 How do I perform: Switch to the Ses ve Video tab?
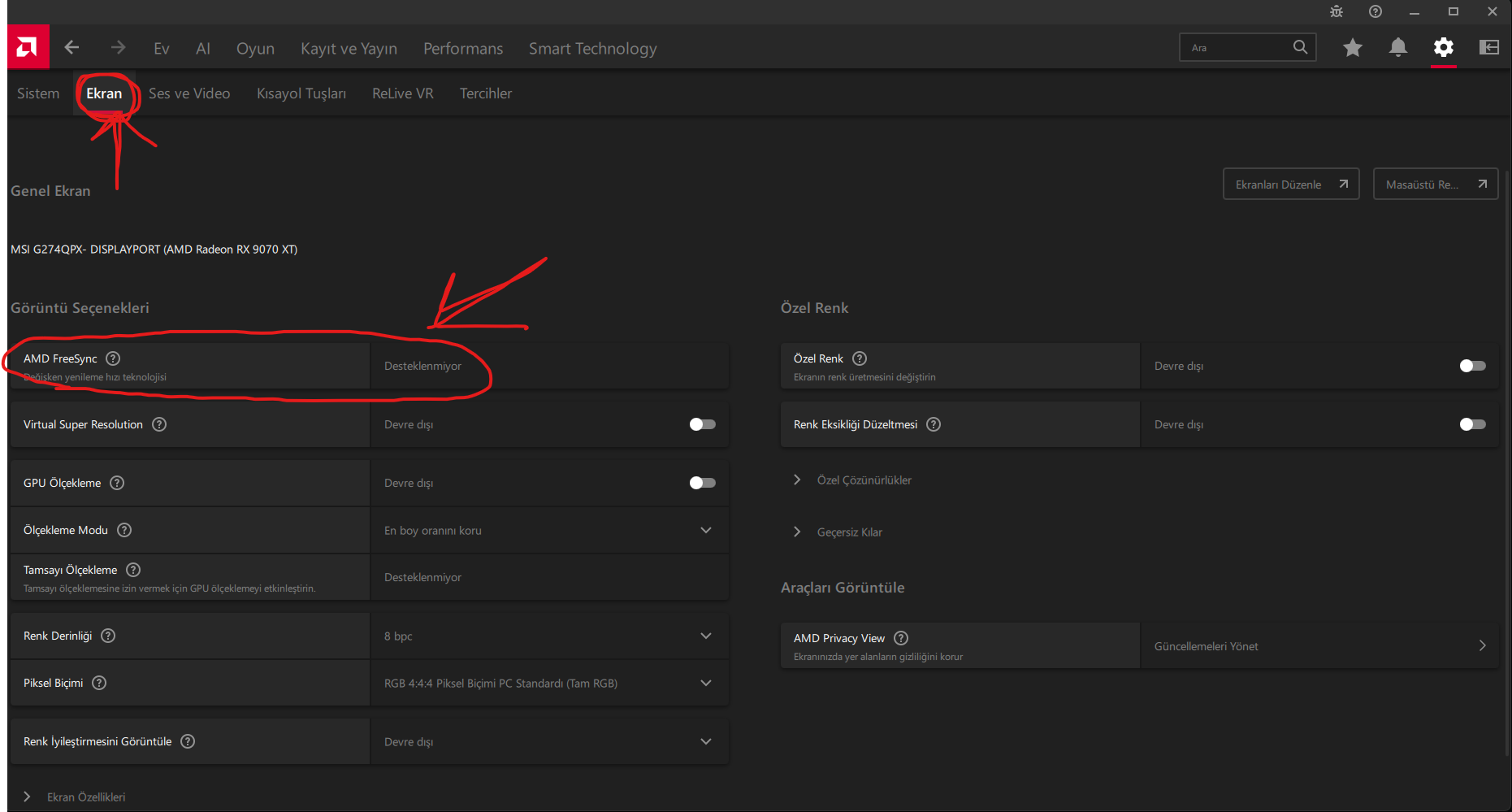coord(189,93)
